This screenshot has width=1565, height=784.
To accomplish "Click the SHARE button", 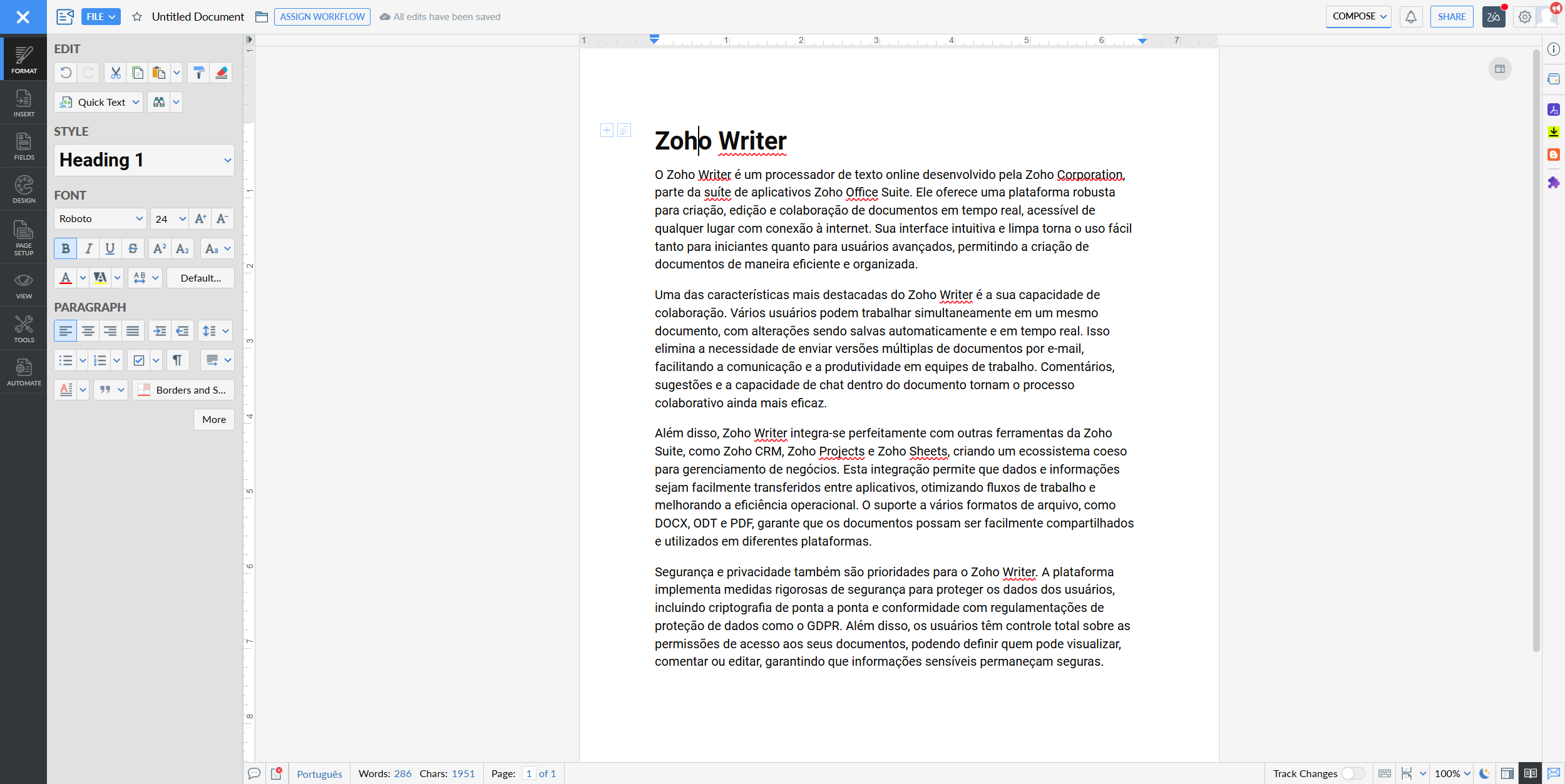I will (1452, 17).
